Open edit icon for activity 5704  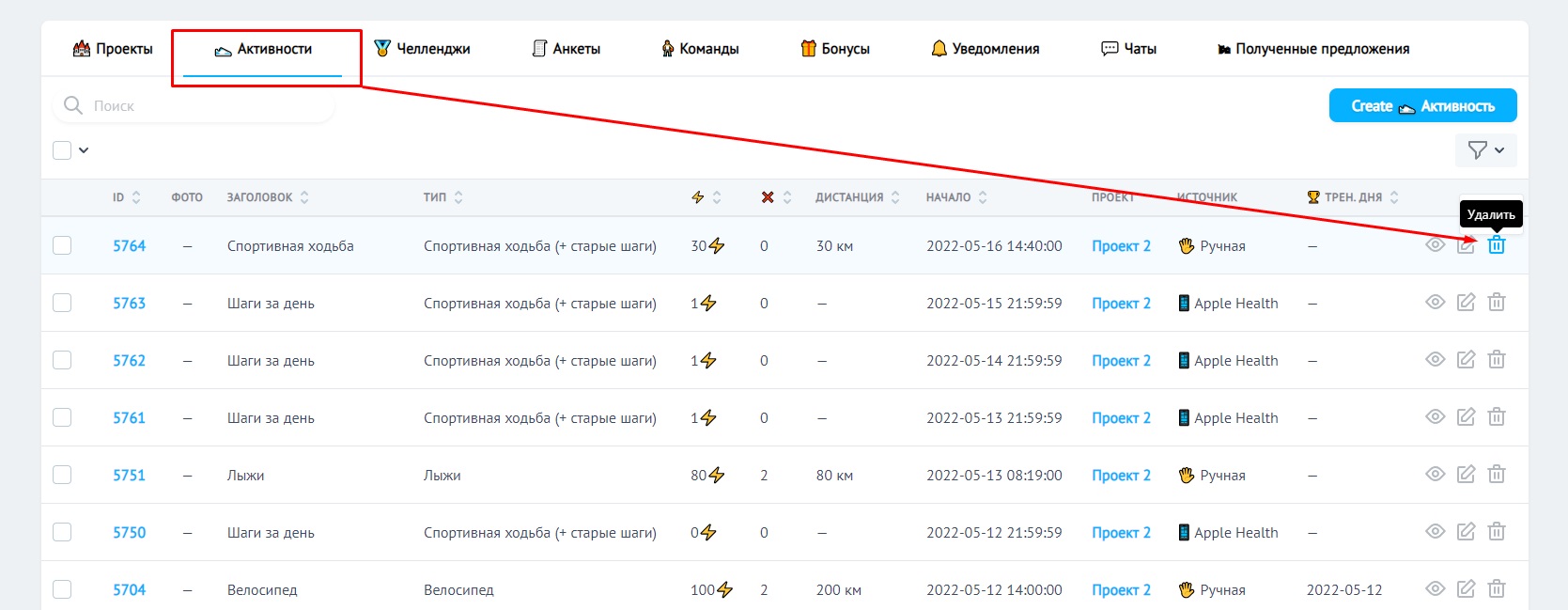click(x=1466, y=589)
